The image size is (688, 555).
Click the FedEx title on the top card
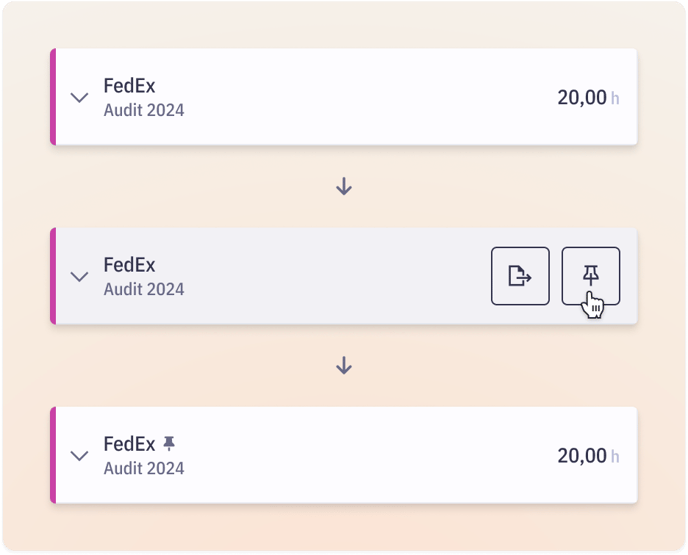pos(129,86)
